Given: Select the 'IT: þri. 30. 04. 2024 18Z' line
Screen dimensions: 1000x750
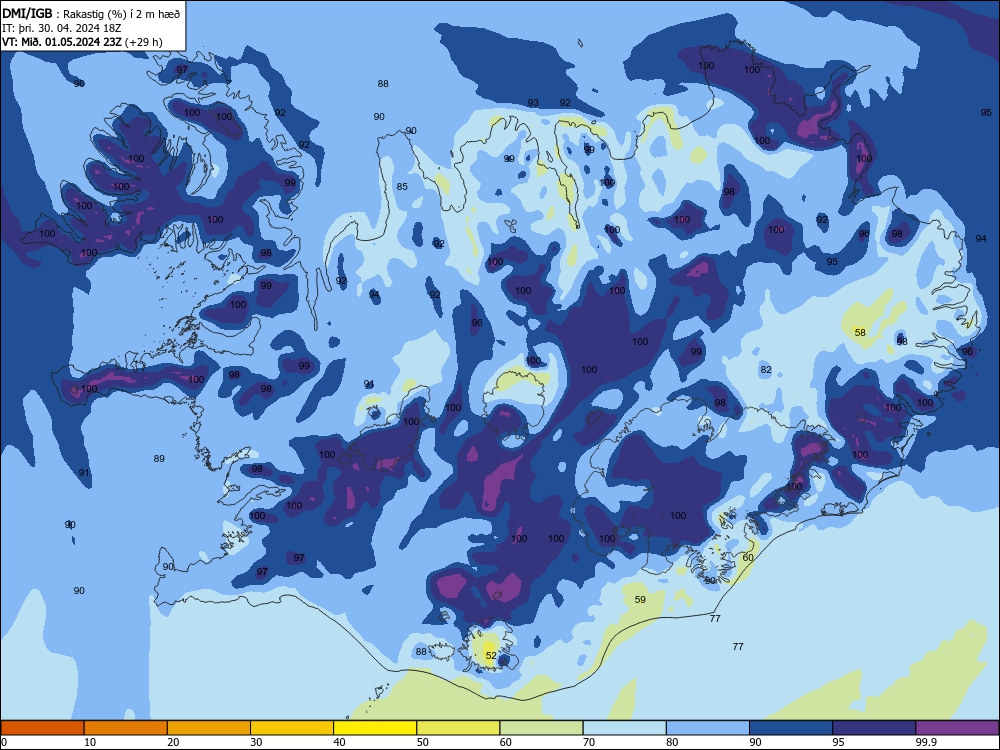Looking at the screenshot, I should [x=61, y=28].
